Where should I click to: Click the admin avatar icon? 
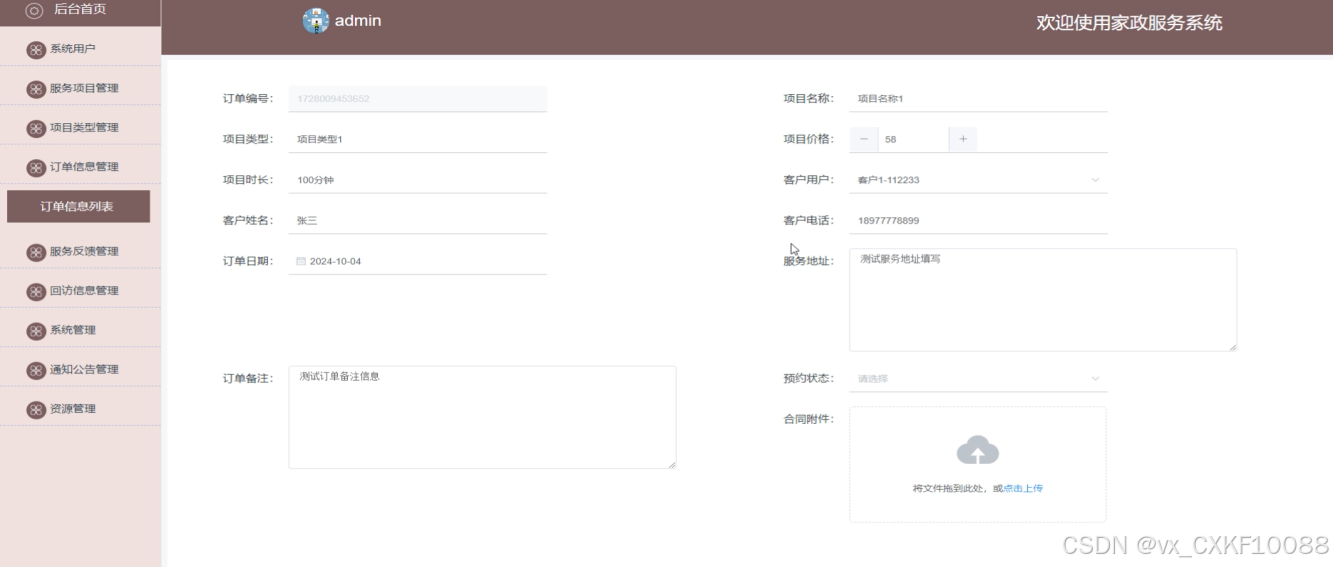(x=316, y=21)
